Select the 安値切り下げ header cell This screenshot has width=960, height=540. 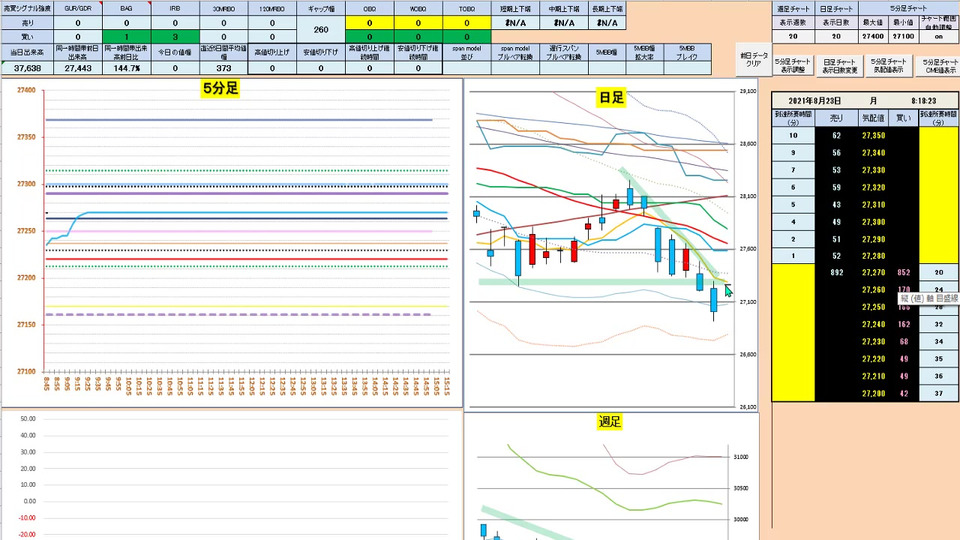point(321,52)
